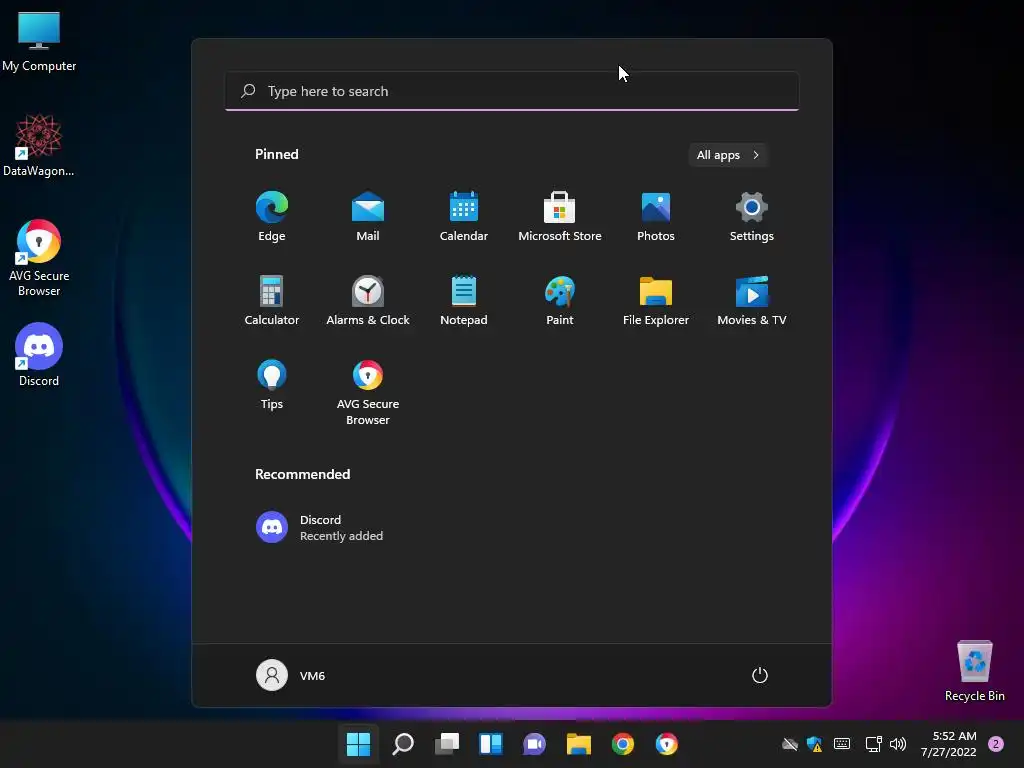Click the volume speaker icon
Screen dimensions: 1024x768
click(898, 744)
